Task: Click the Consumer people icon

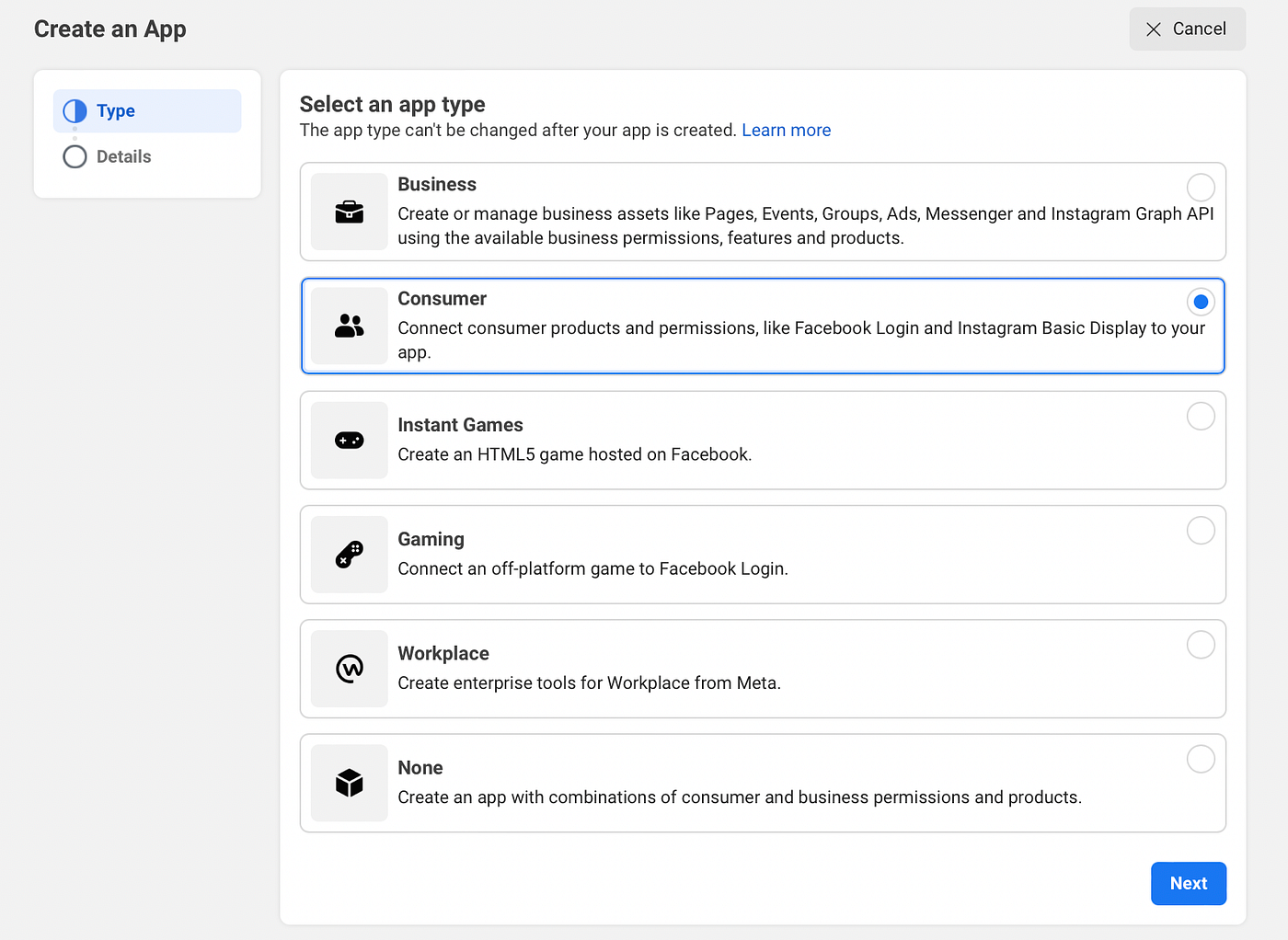Action: 350,326
